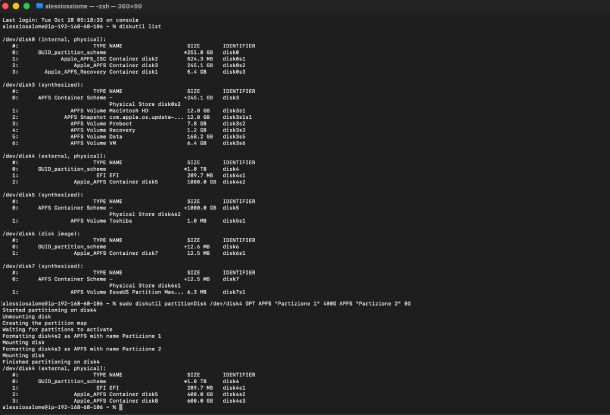Image resolution: width=610 pixels, height=415 pixels.
Task: Click the 'EaseUS Partition Mas...' volume name
Action: click(x=146, y=292)
